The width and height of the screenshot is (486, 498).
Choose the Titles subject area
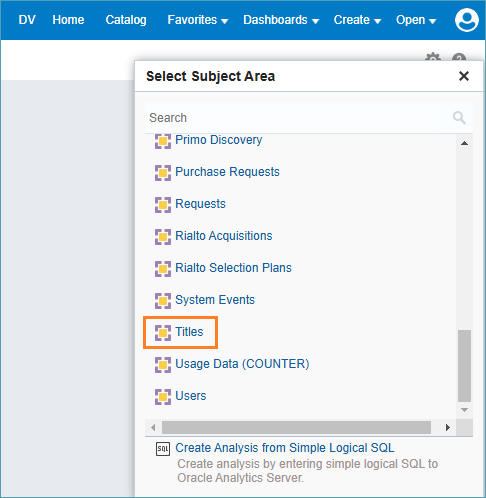[x=189, y=332]
